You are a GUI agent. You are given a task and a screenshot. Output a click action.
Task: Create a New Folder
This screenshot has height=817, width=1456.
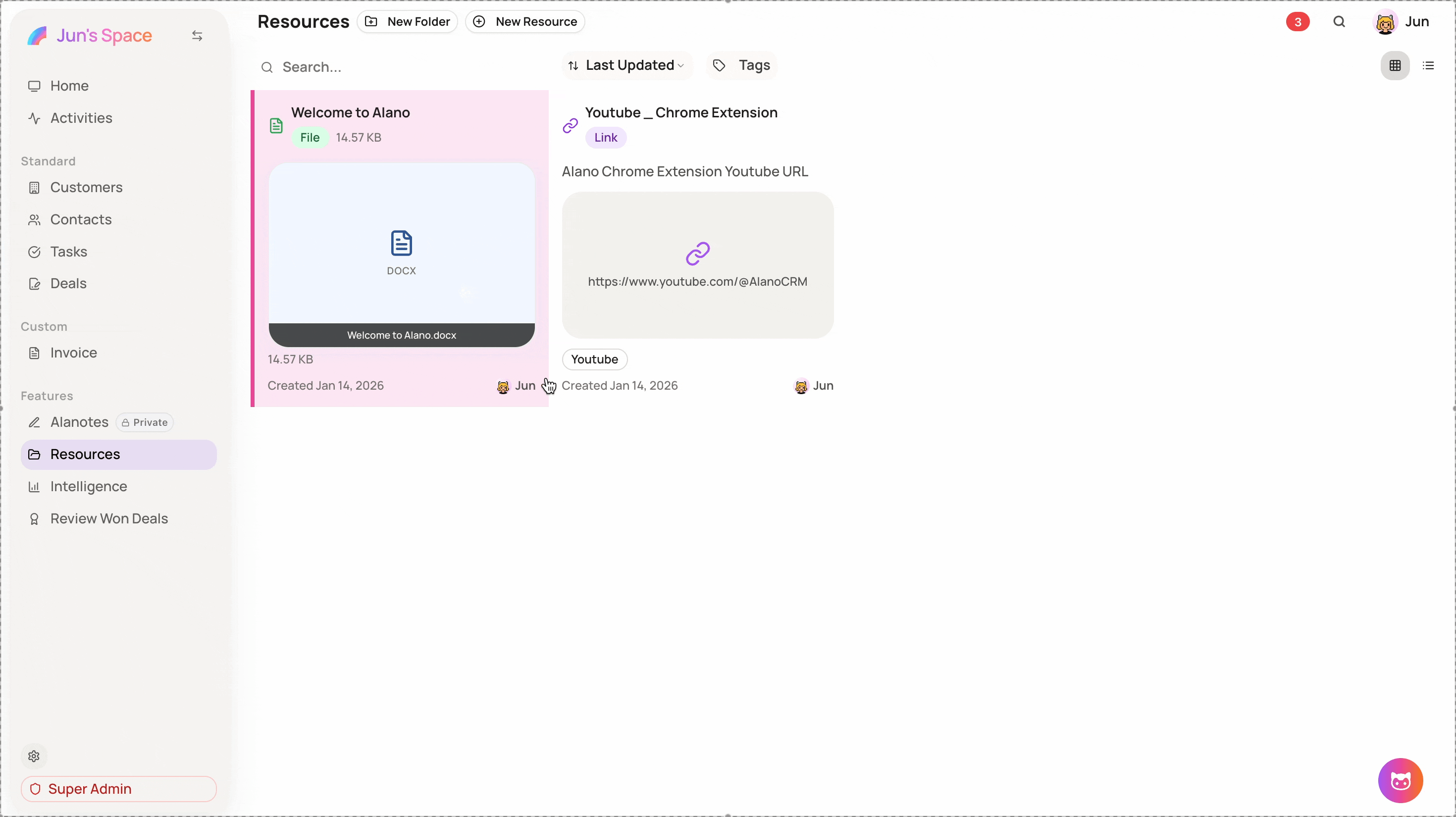pos(408,21)
